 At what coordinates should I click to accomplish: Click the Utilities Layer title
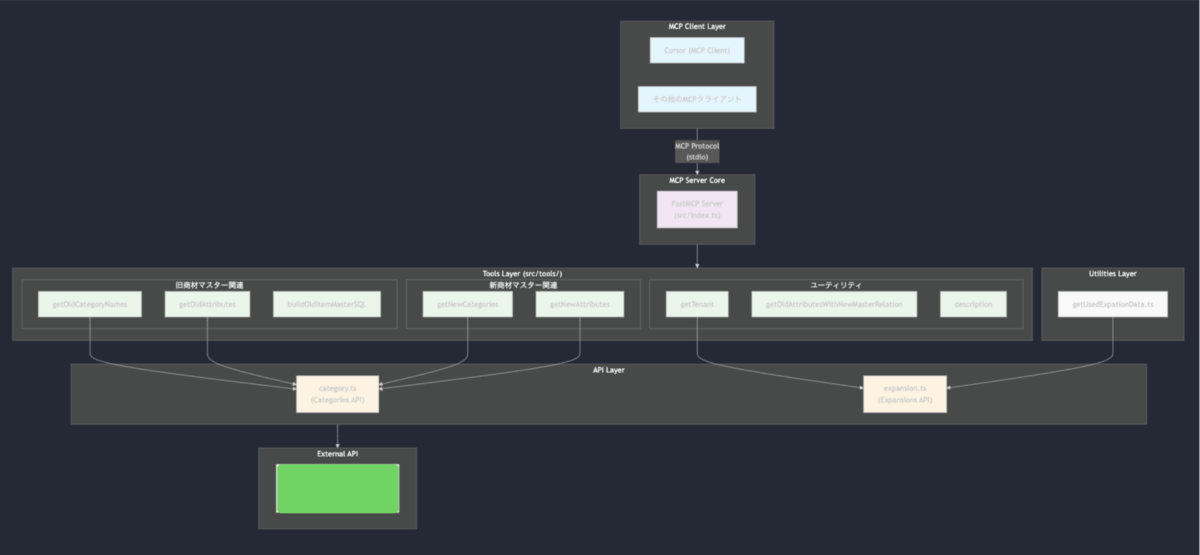[x=1112, y=274]
